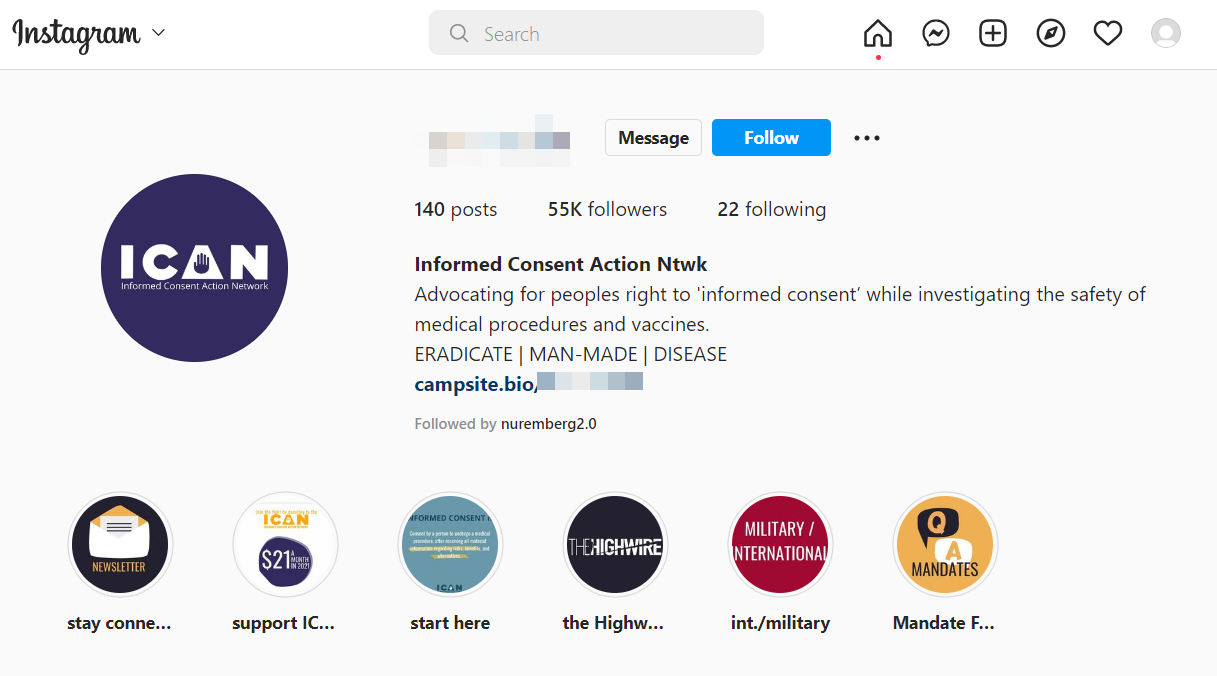Image resolution: width=1217 pixels, height=676 pixels.
Task: Open activity feed heart icon
Action: (1107, 34)
